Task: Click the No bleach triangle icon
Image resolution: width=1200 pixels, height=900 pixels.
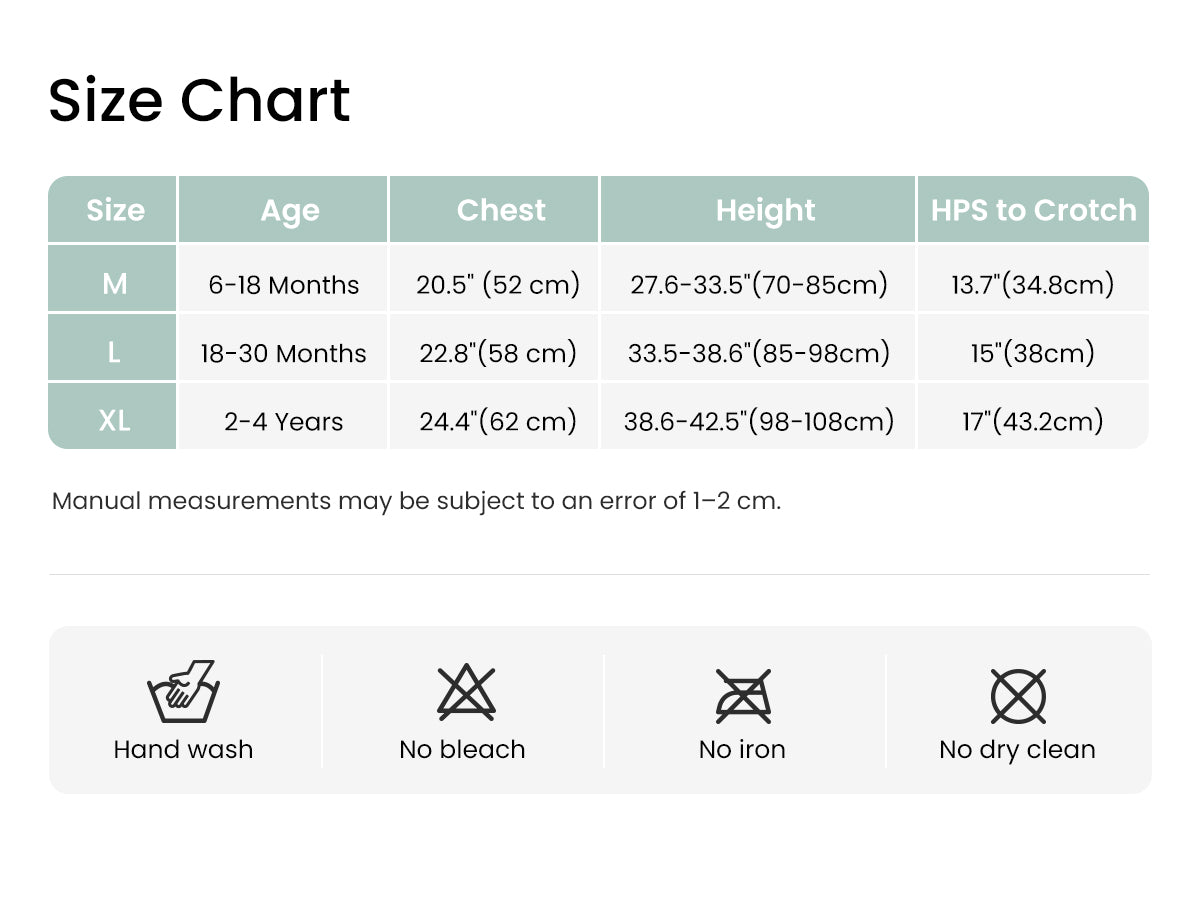Action: click(x=466, y=693)
